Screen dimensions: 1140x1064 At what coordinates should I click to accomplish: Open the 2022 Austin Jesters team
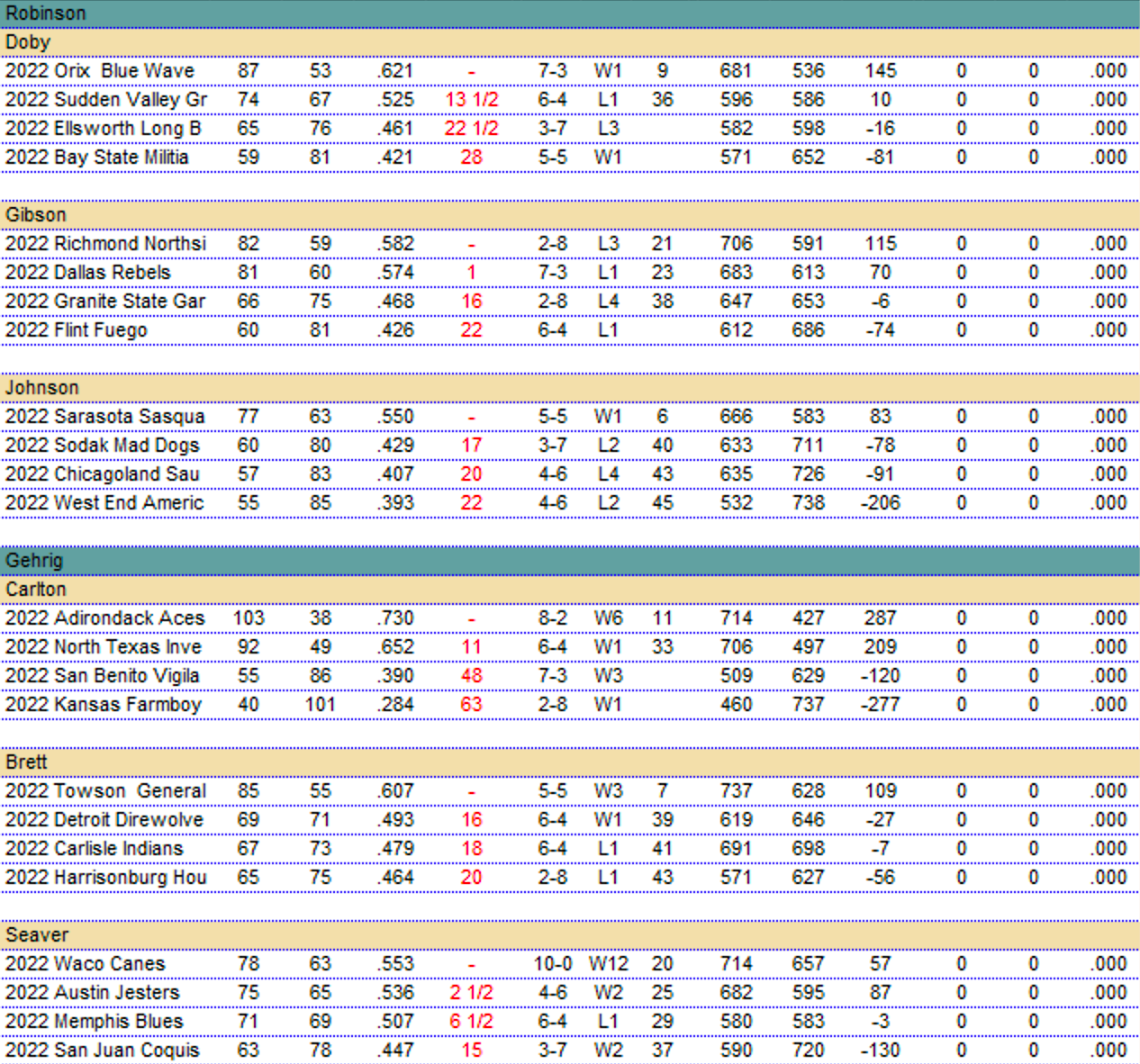pyautogui.click(x=92, y=993)
